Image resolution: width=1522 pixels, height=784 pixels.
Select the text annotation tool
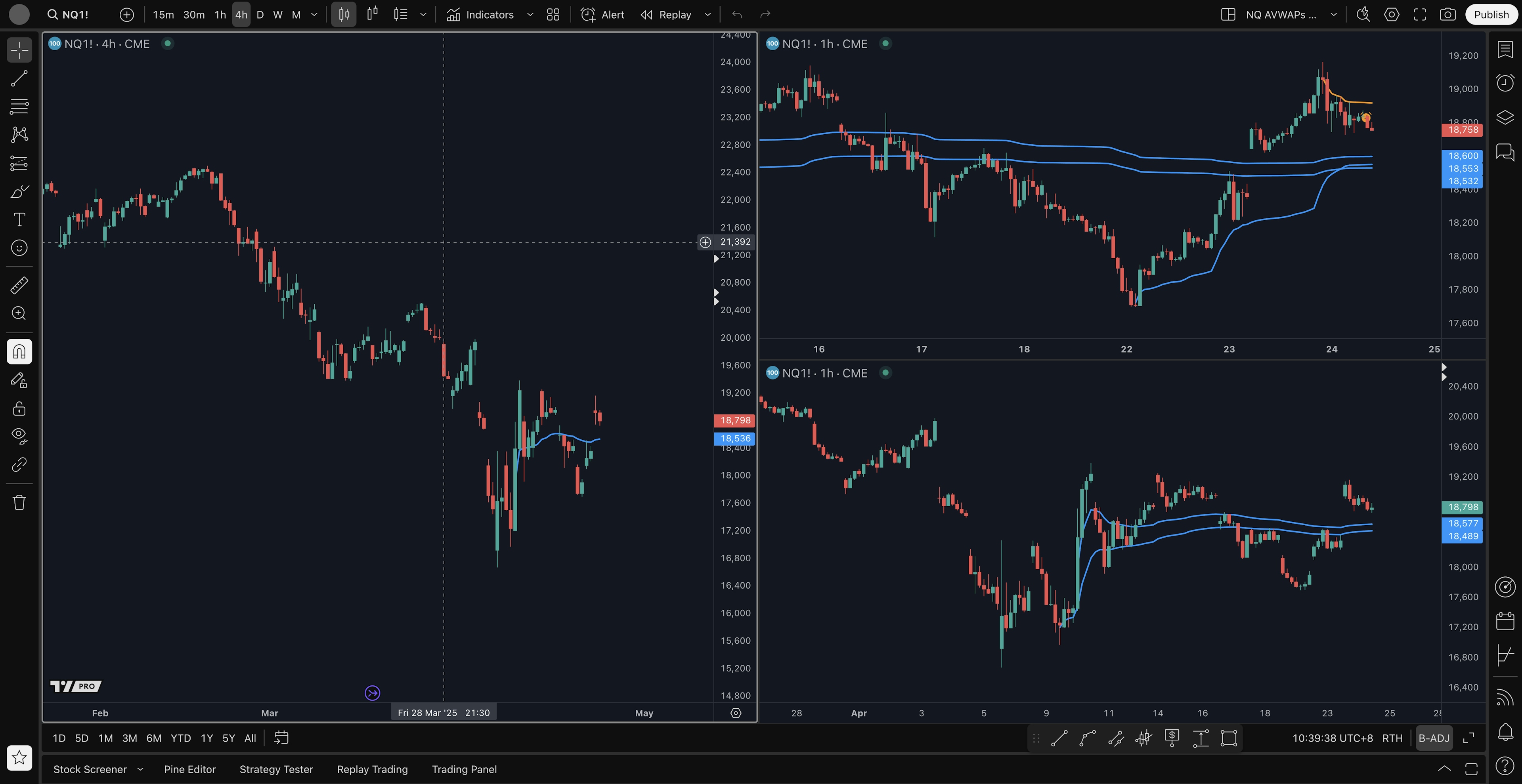click(x=19, y=219)
